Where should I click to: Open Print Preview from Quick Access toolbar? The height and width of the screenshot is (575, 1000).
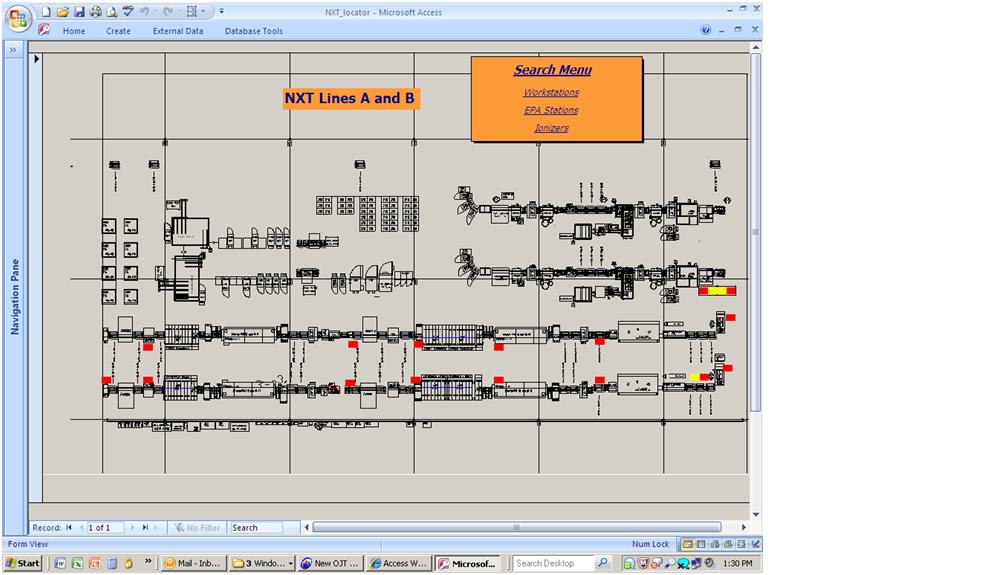click(x=112, y=11)
